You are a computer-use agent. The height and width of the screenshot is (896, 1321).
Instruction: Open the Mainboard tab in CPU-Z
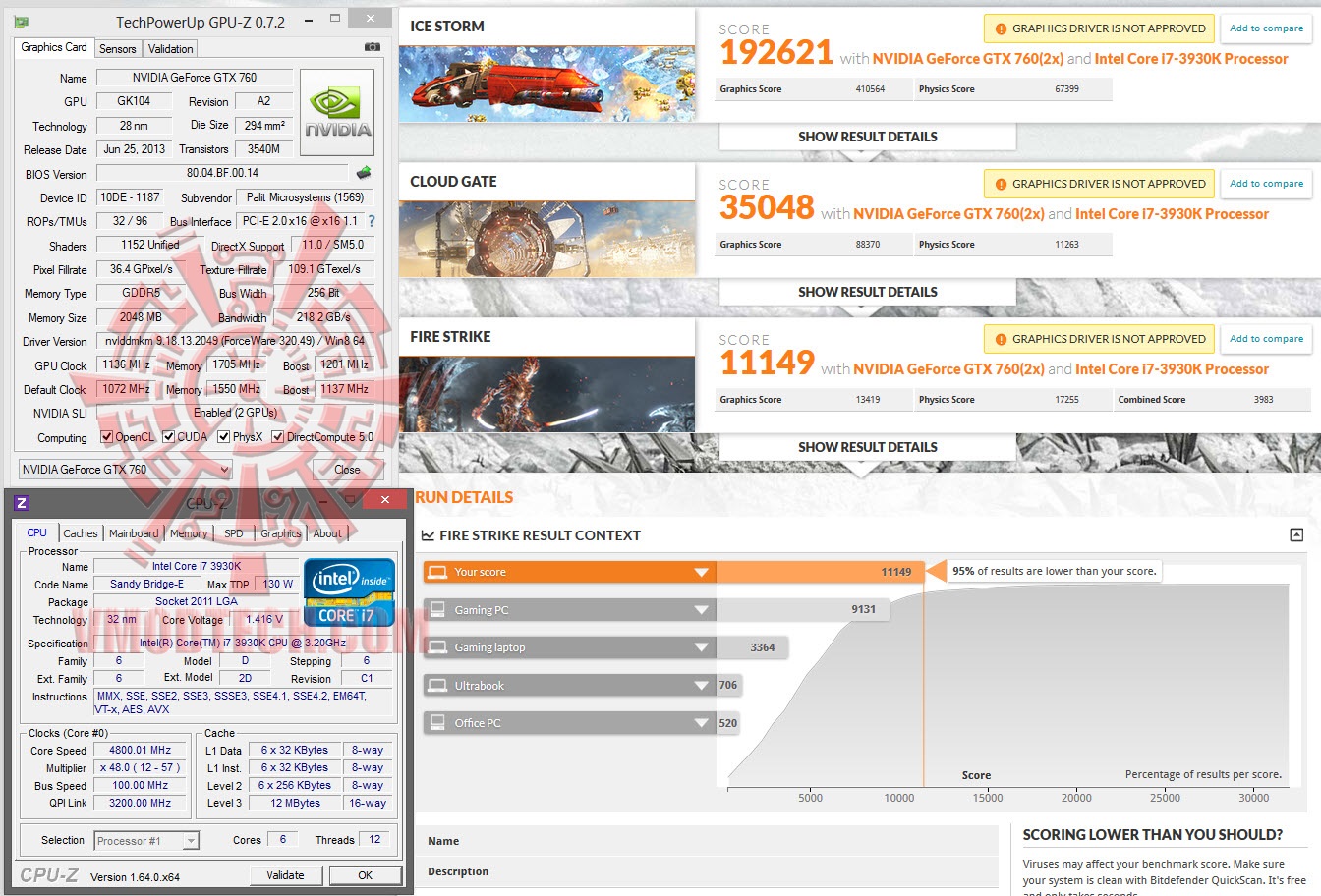pos(134,533)
